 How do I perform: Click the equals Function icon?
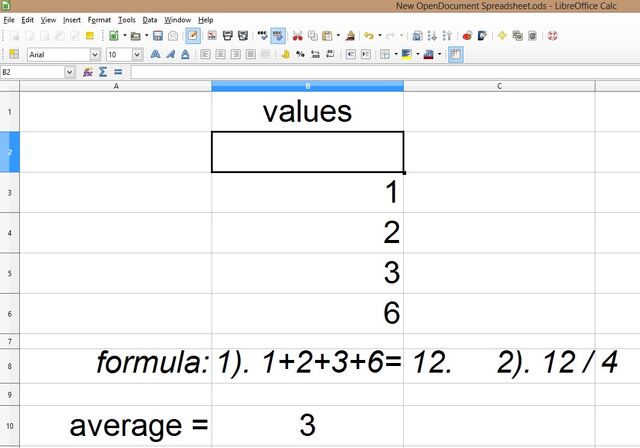pyautogui.click(x=118, y=72)
